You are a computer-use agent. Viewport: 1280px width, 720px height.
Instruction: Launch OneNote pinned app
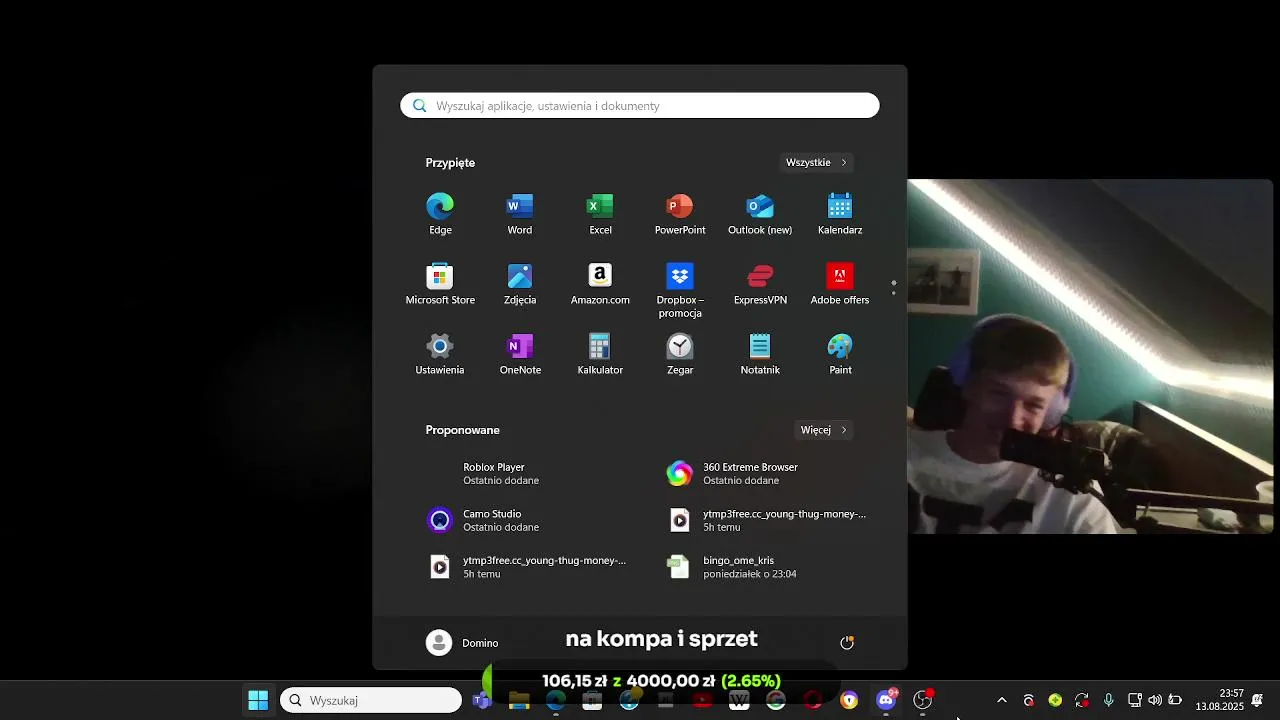520,354
